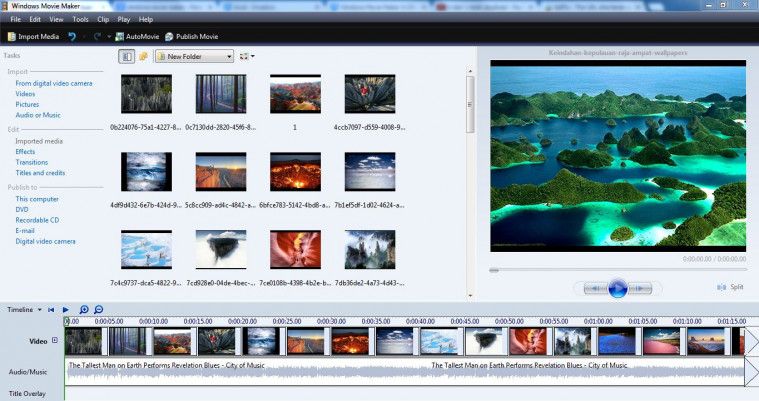Select the floating island clip on Video track

point(484,341)
